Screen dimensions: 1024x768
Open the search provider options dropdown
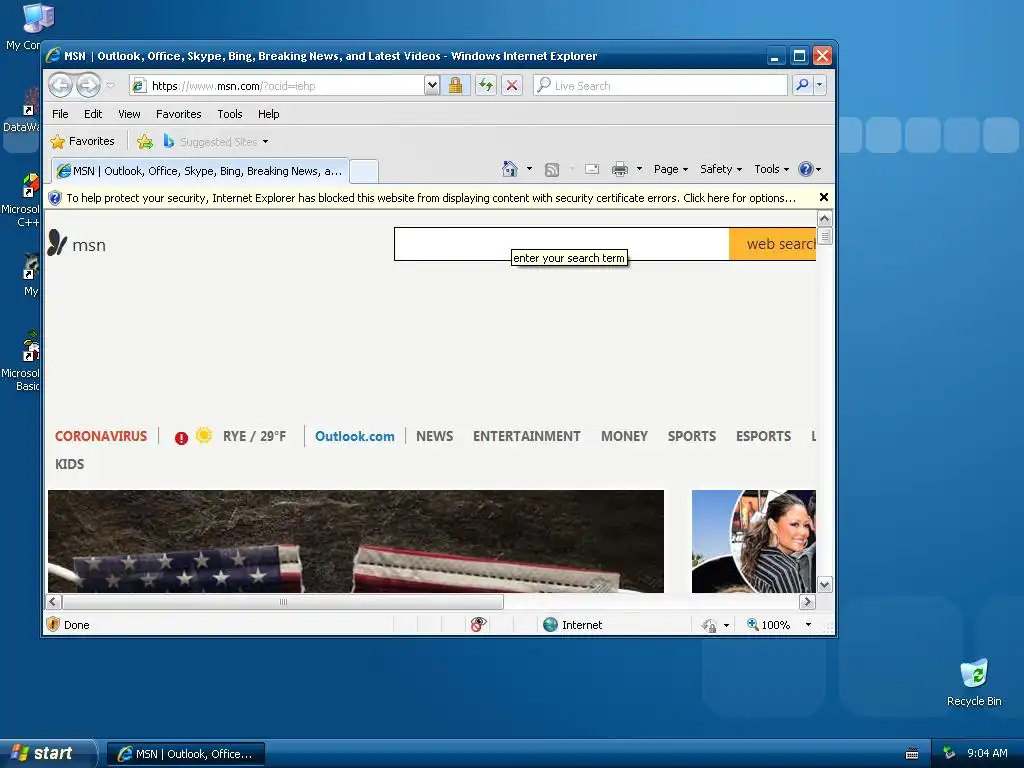coord(820,85)
